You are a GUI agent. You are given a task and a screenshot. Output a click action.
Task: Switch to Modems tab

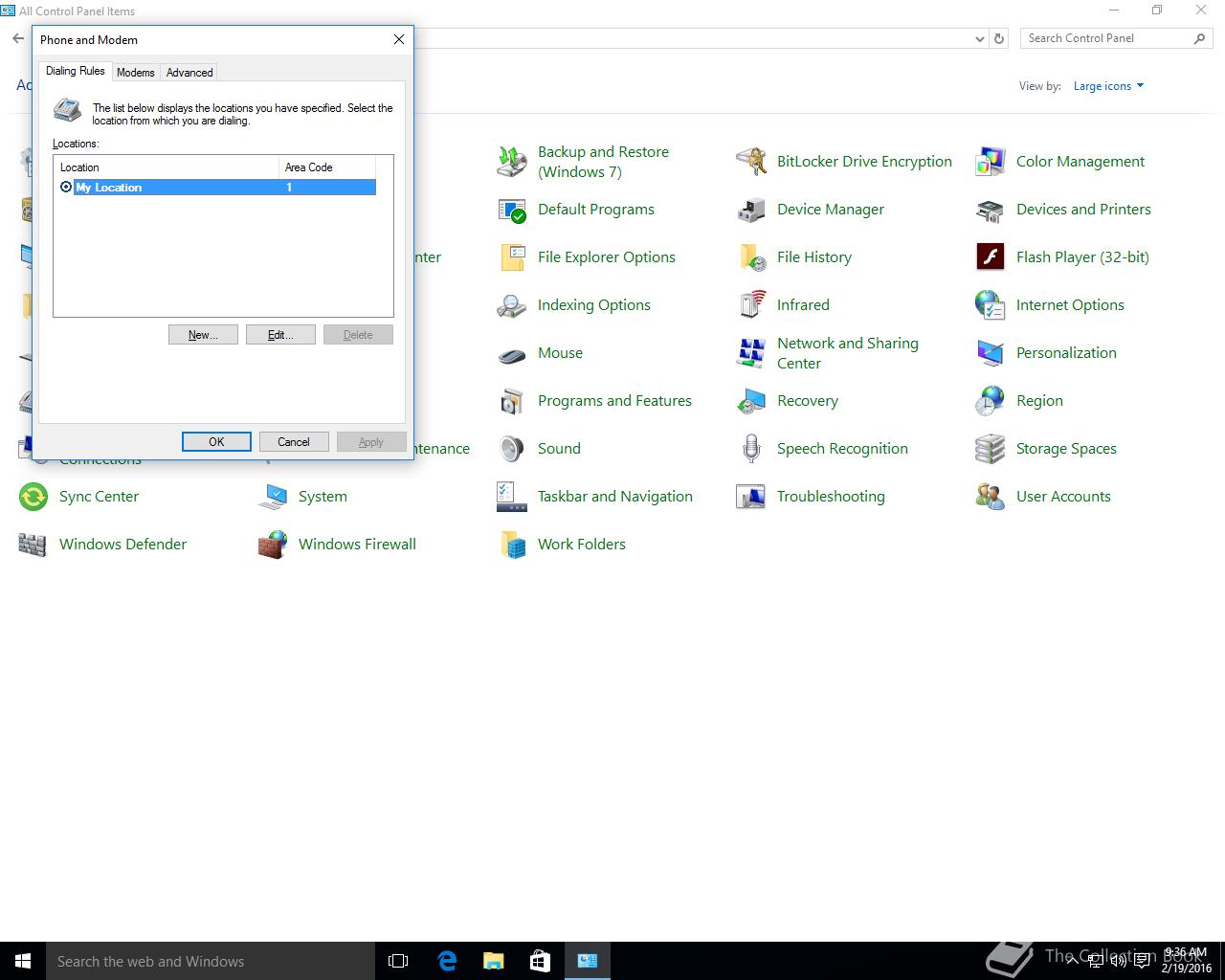pos(136,73)
